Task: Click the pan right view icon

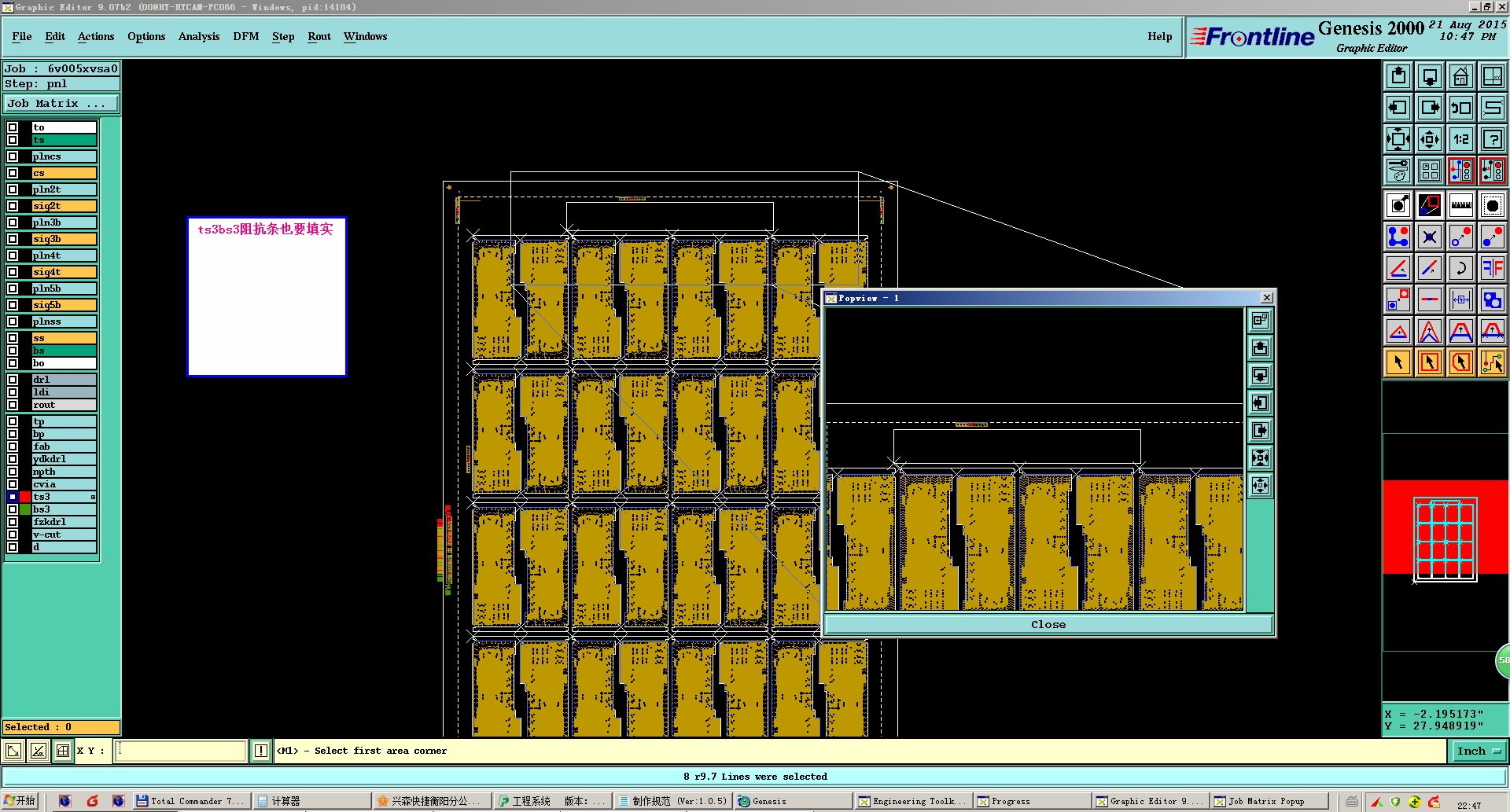Action: point(1430,108)
